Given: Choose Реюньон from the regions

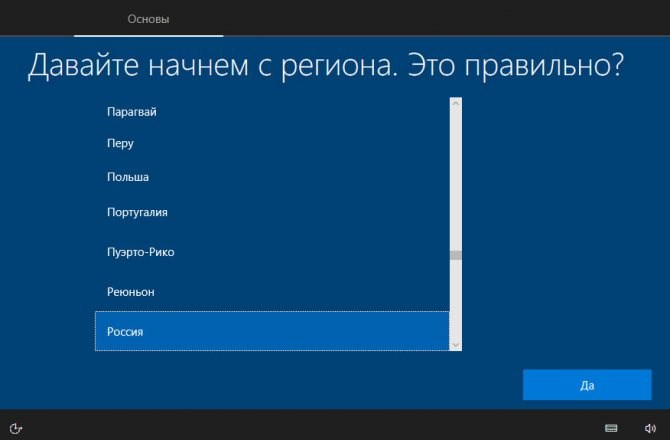Looking at the screenshot, I should click(272, 292).
